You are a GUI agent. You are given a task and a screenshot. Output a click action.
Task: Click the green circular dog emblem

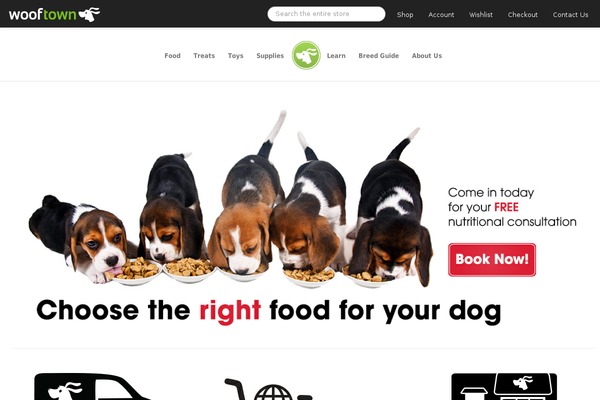306,56
